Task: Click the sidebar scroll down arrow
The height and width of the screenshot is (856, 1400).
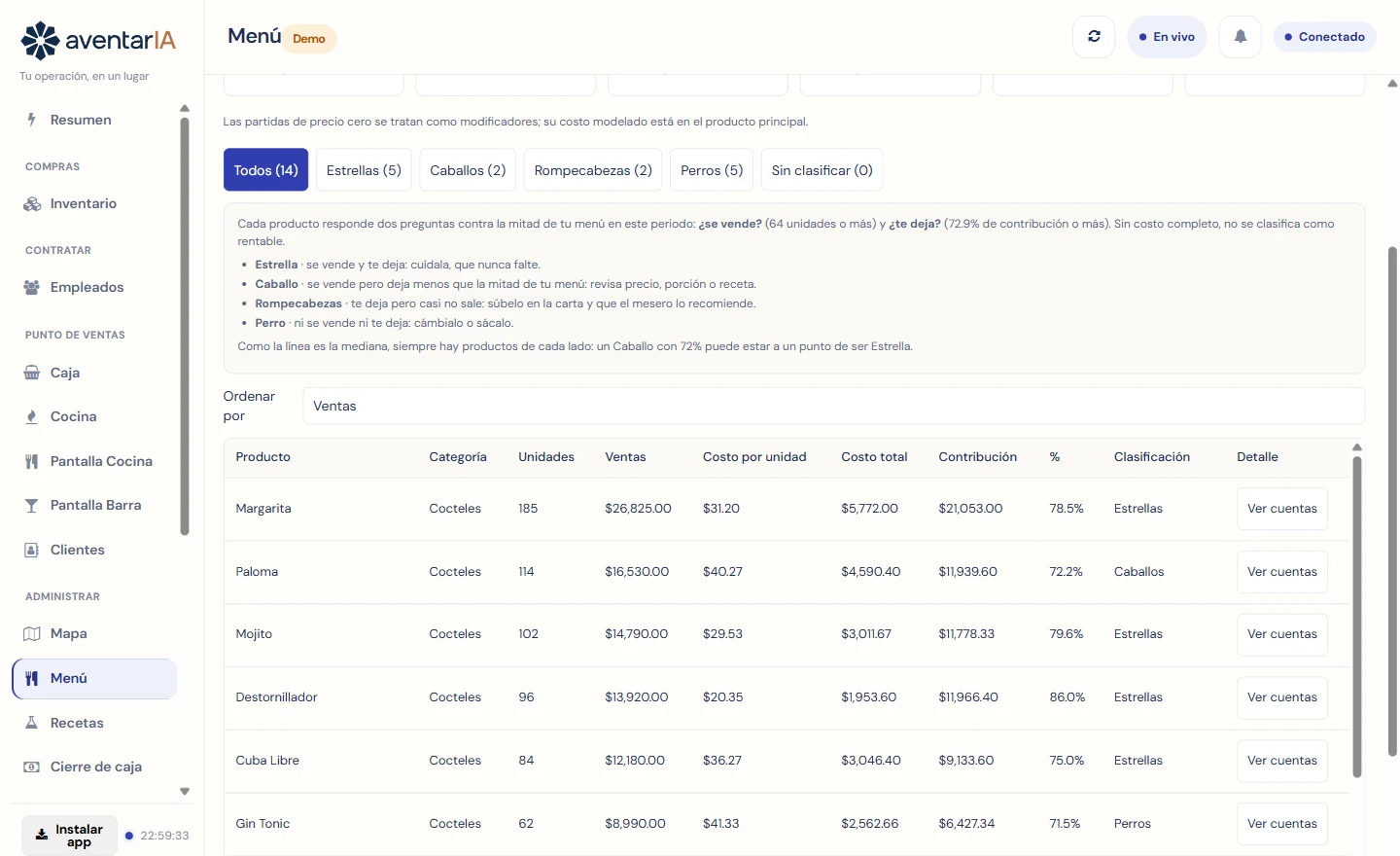Action: (x=185, y=792)
